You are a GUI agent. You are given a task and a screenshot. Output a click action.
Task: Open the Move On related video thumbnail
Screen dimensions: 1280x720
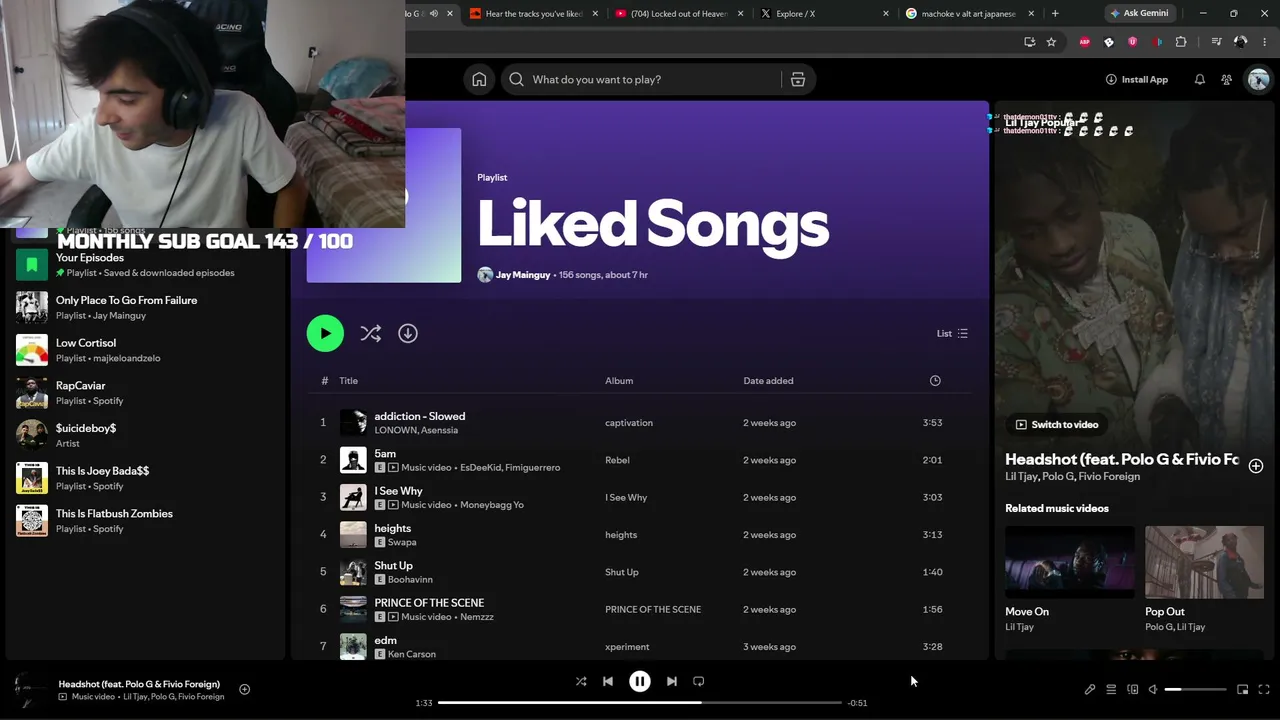pos(1070,563)
